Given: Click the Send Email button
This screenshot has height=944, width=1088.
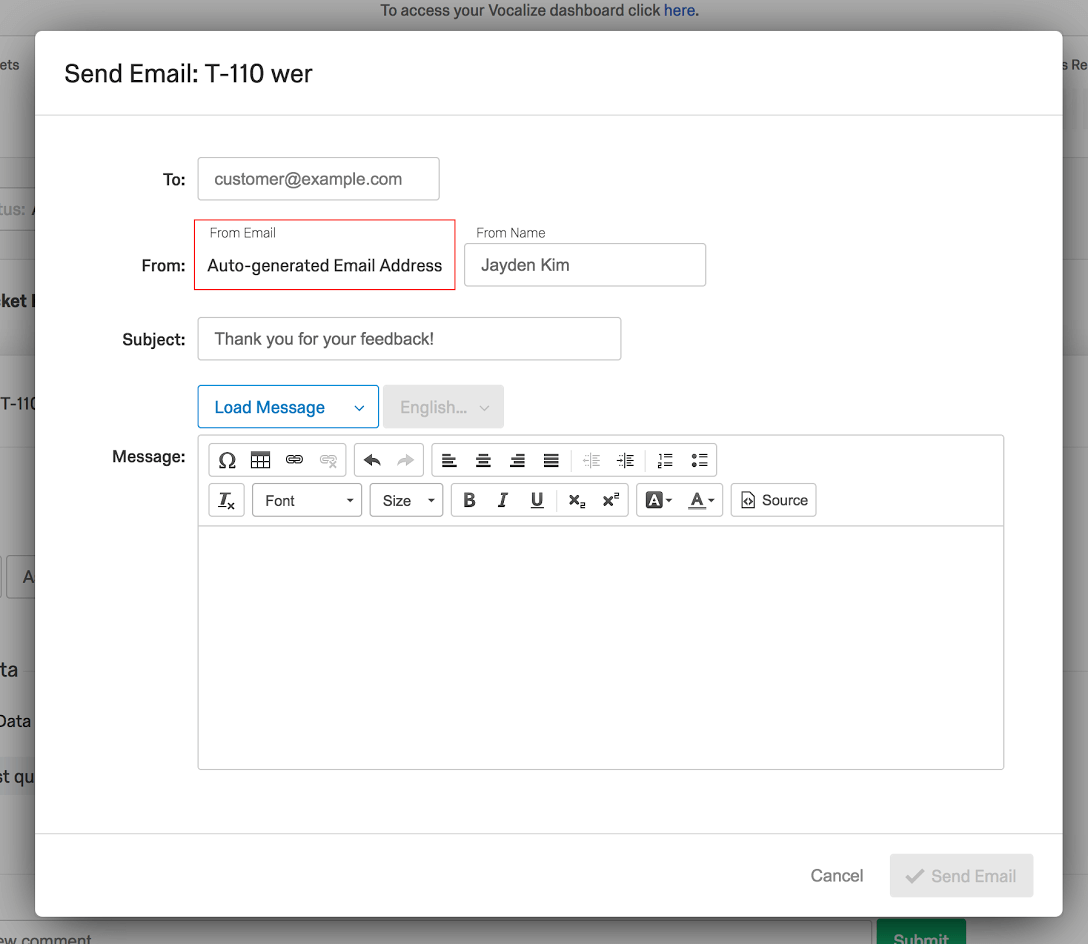Looking at the screenshot, I should coord(962,876).
